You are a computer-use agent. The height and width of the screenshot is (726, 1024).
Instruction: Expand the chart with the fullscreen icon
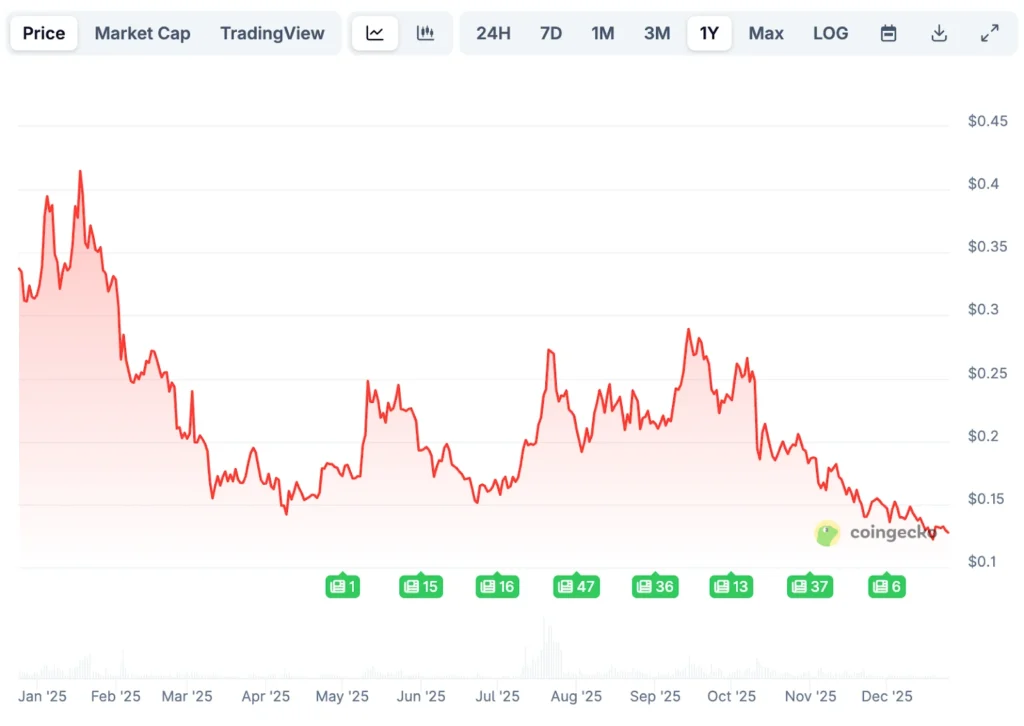point(989,32)
